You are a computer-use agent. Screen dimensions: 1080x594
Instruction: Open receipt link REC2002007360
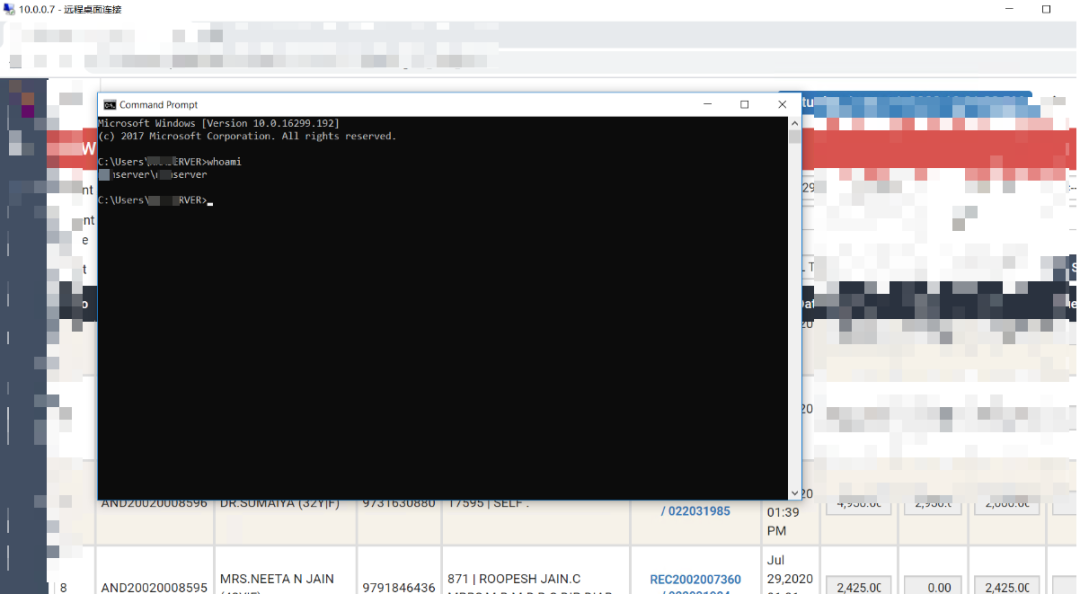[x=695, y=580]
